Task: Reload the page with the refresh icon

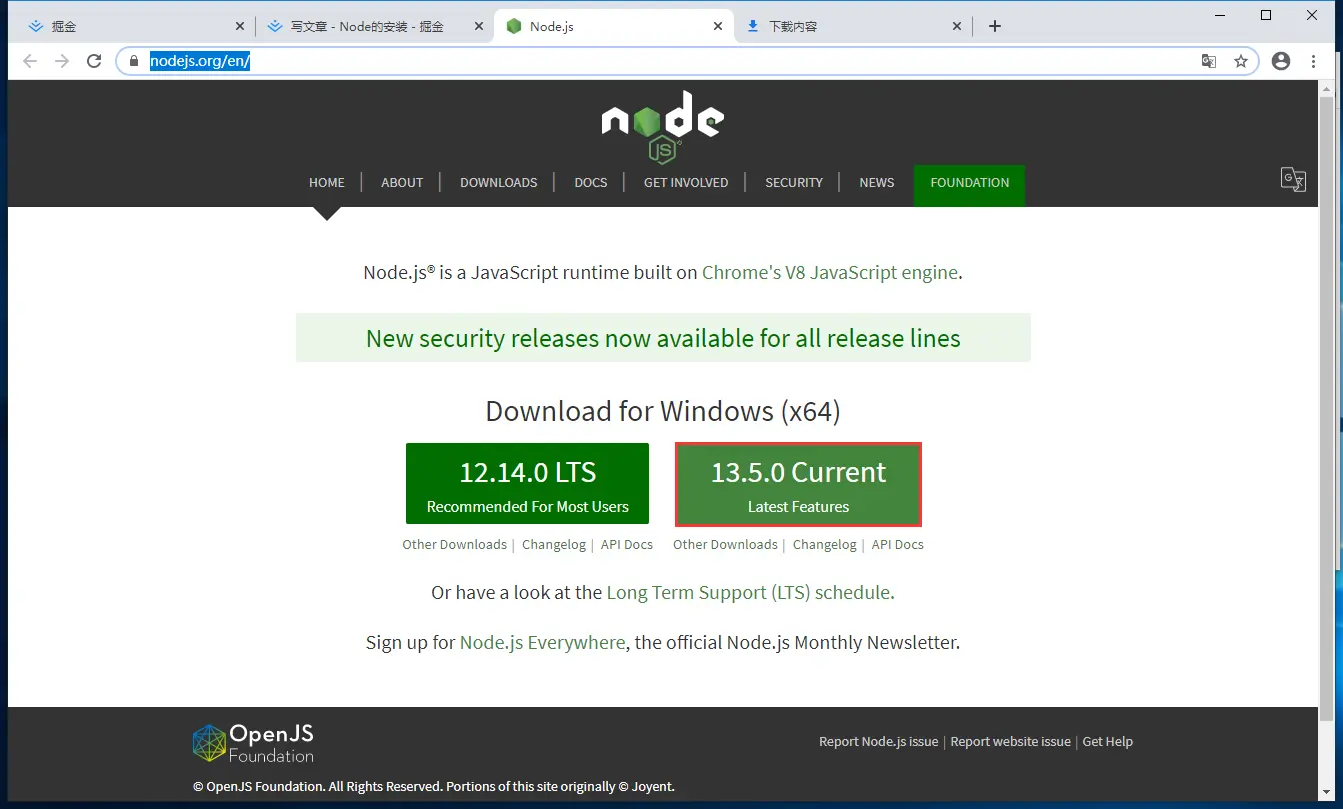Action: (x=94, y=61)
